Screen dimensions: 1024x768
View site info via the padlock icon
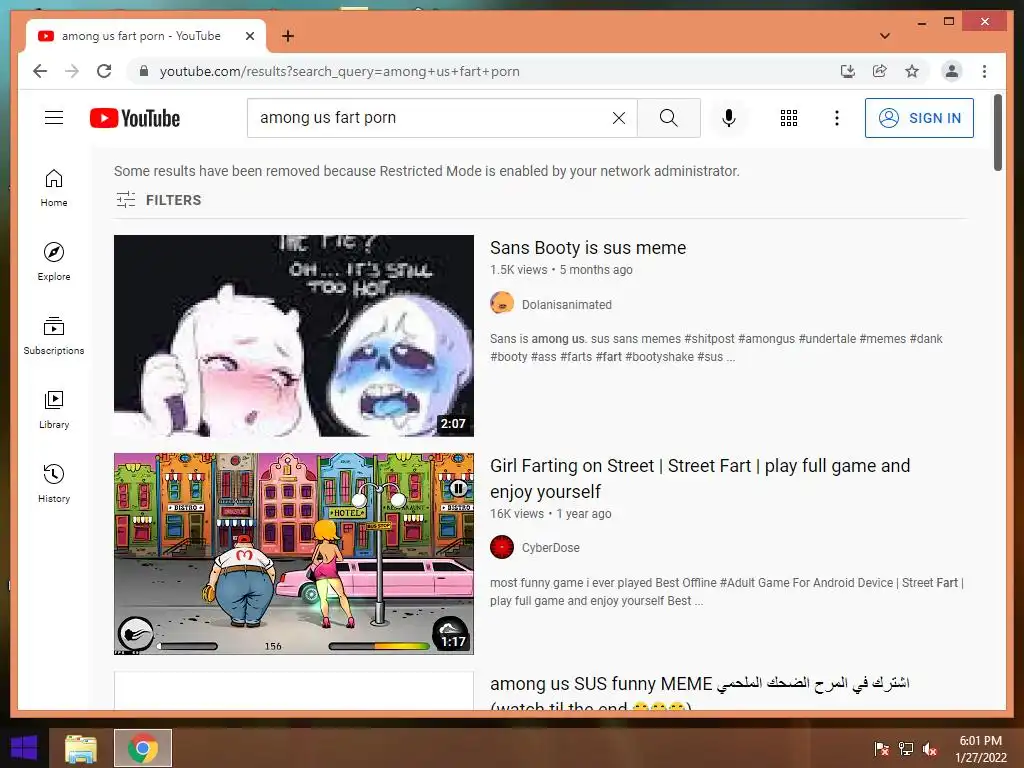(x=144, y=71)
